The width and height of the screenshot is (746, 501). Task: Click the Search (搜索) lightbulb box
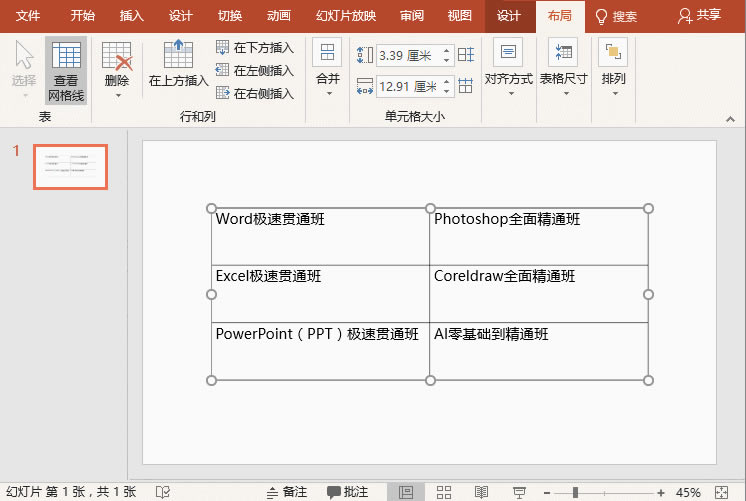pos(616,17)
